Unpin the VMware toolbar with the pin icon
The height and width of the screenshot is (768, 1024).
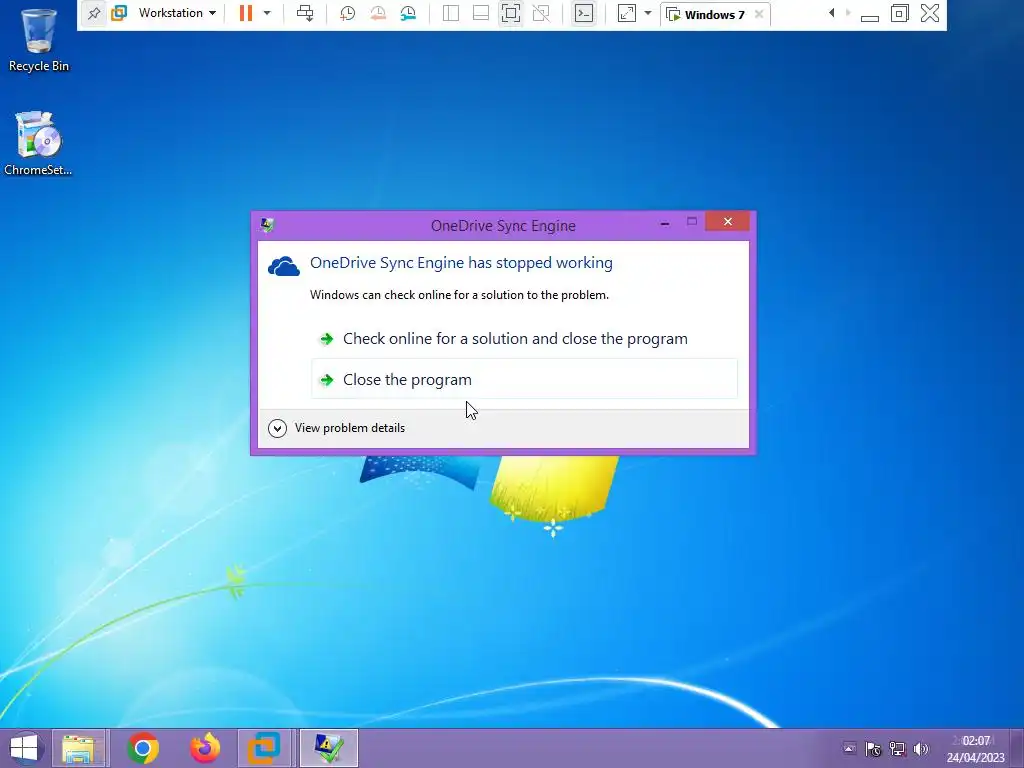pyautogui.click(x=94, y=13)
